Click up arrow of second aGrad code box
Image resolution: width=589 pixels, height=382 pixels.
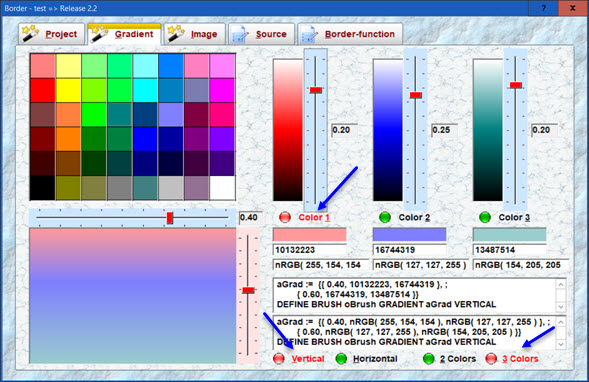561,322
